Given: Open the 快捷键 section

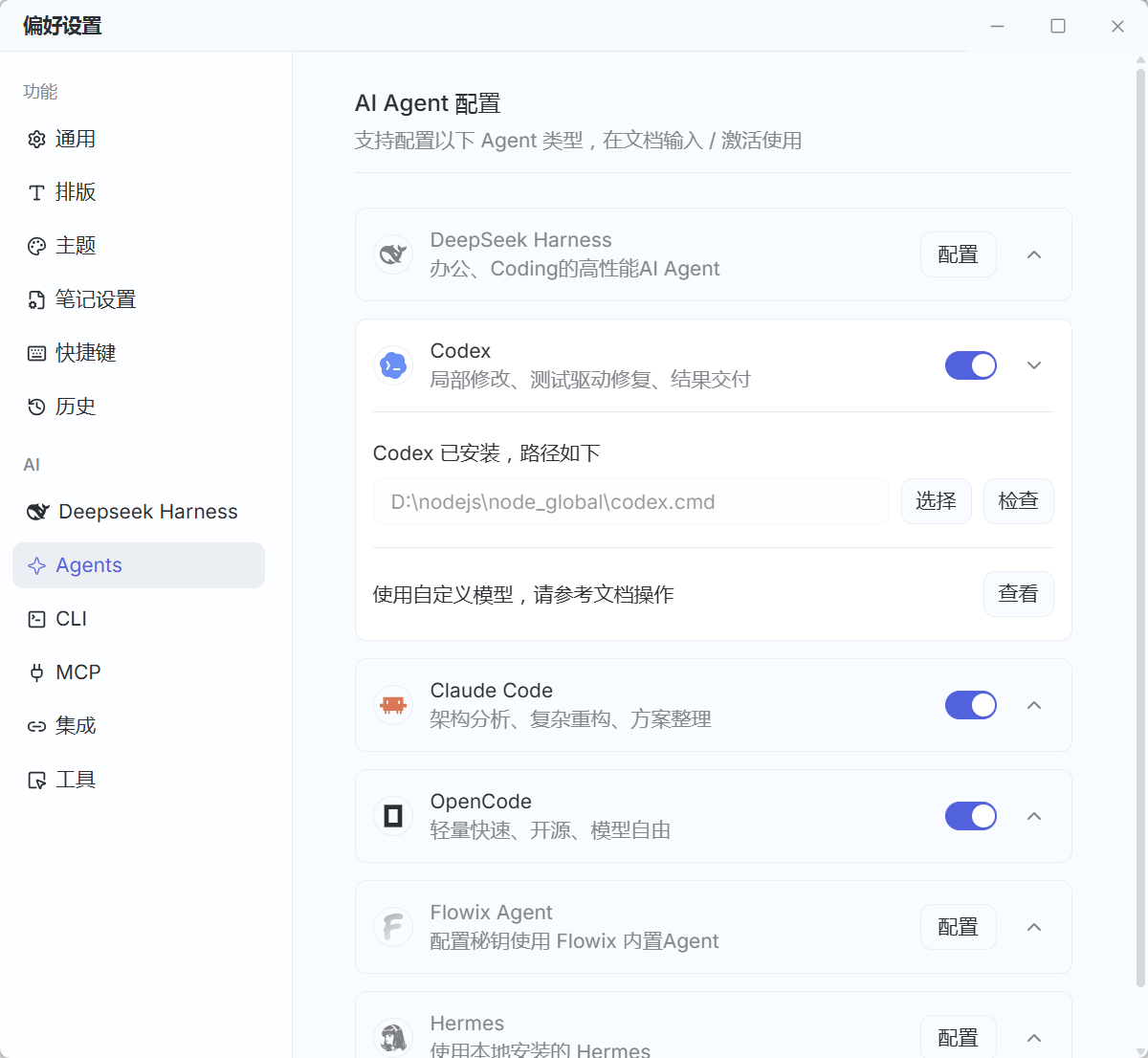Looking at the screenshot, I should click(139, 354).
